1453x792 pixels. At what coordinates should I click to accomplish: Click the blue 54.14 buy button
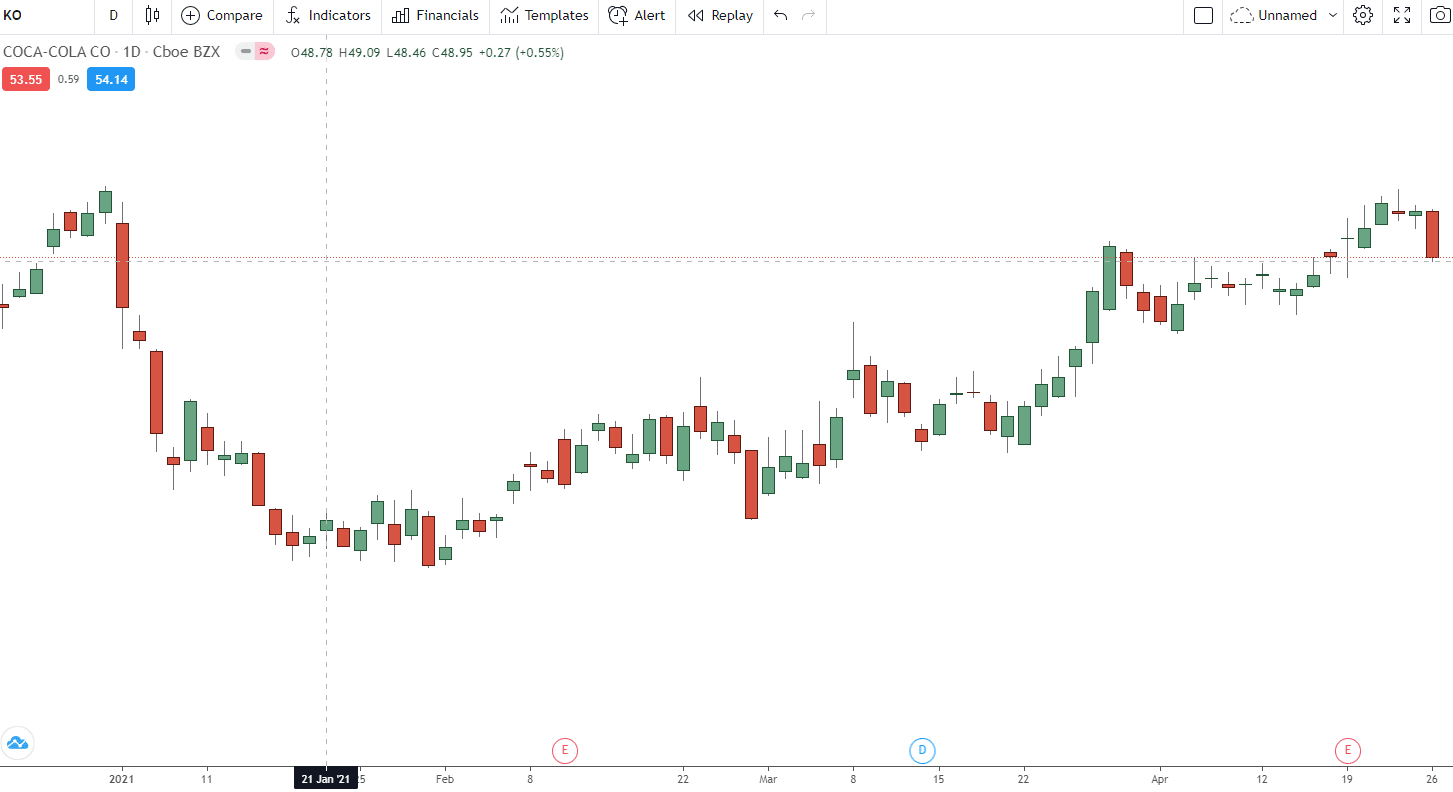111,79
